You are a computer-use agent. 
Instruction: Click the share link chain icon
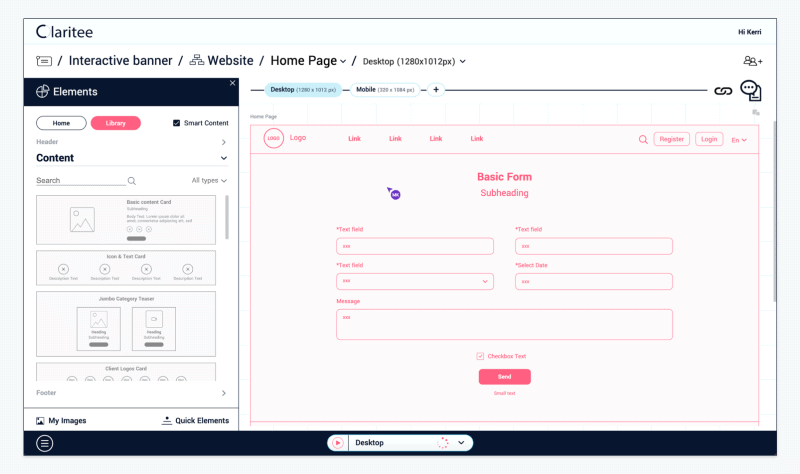(x=723, y=91)
